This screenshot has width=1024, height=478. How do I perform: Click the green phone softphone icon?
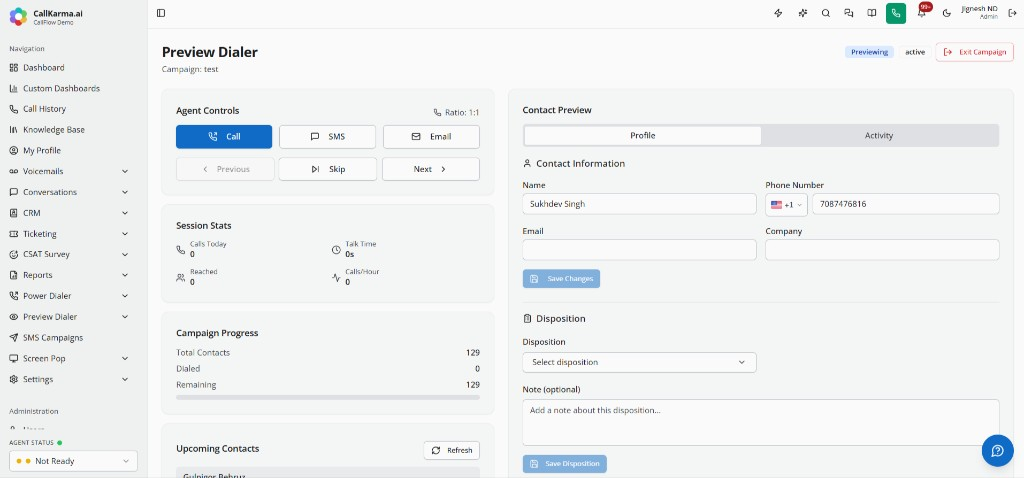(896, 13)
